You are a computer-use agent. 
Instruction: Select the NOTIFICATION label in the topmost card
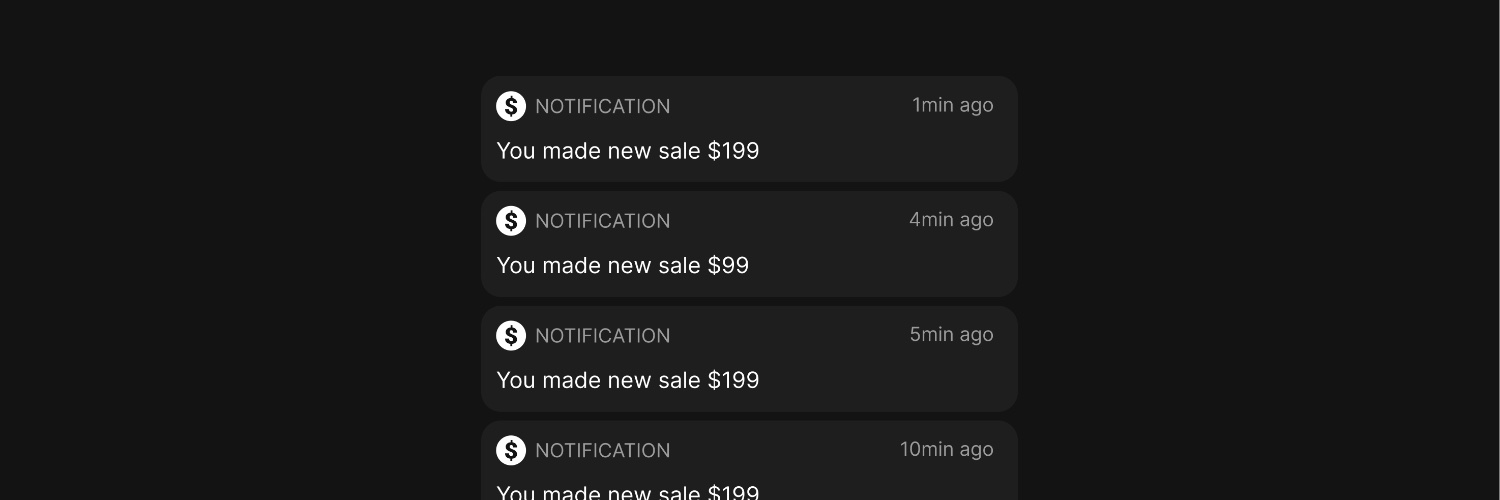[x=603, y=106]
